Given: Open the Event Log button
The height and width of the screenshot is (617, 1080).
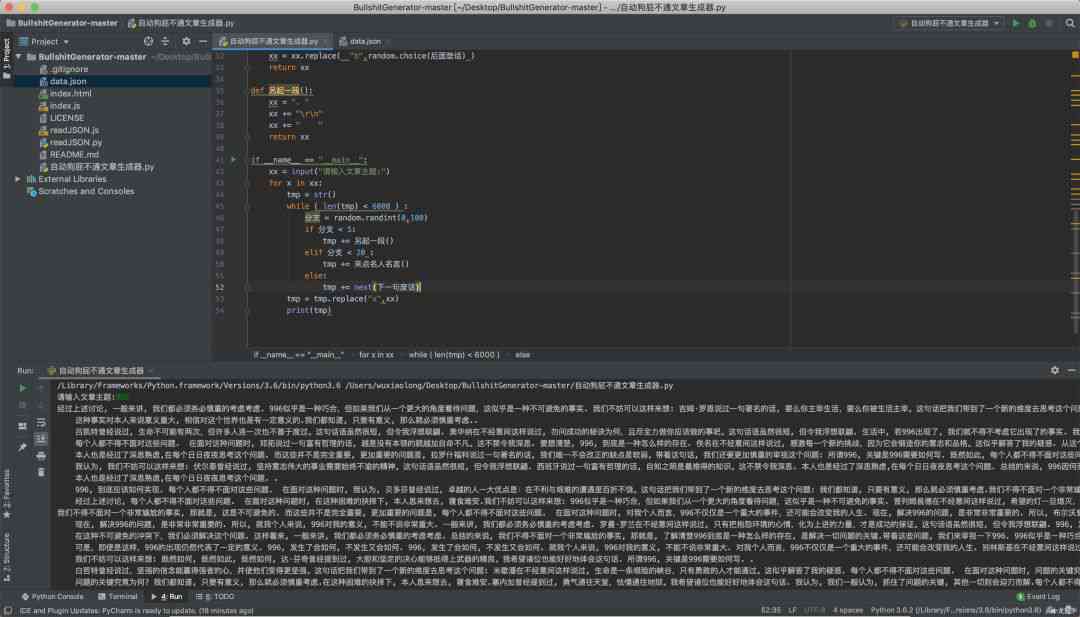Looking at the screenshot, I should tap(1038, 596).
